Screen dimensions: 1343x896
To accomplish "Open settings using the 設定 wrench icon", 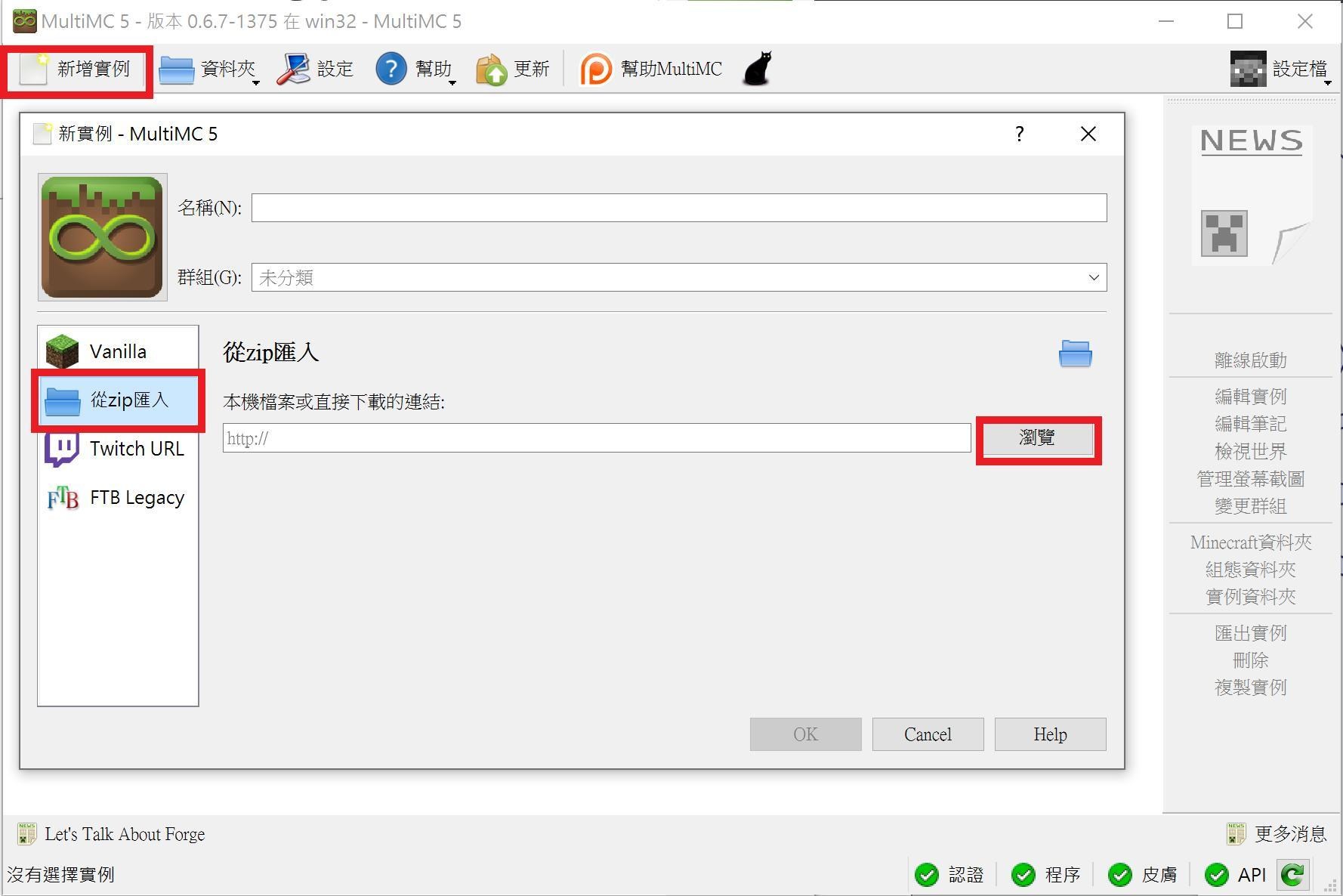I will 295,69.
